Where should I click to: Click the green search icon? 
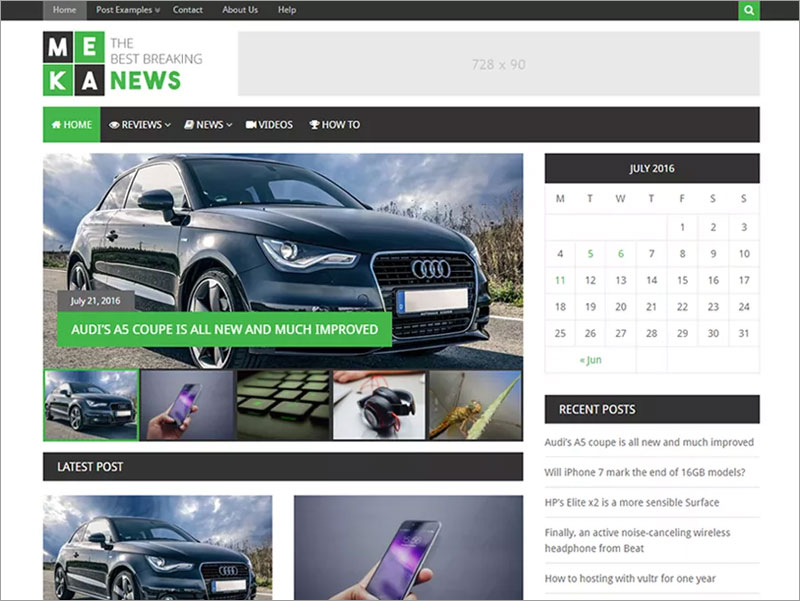749,10
